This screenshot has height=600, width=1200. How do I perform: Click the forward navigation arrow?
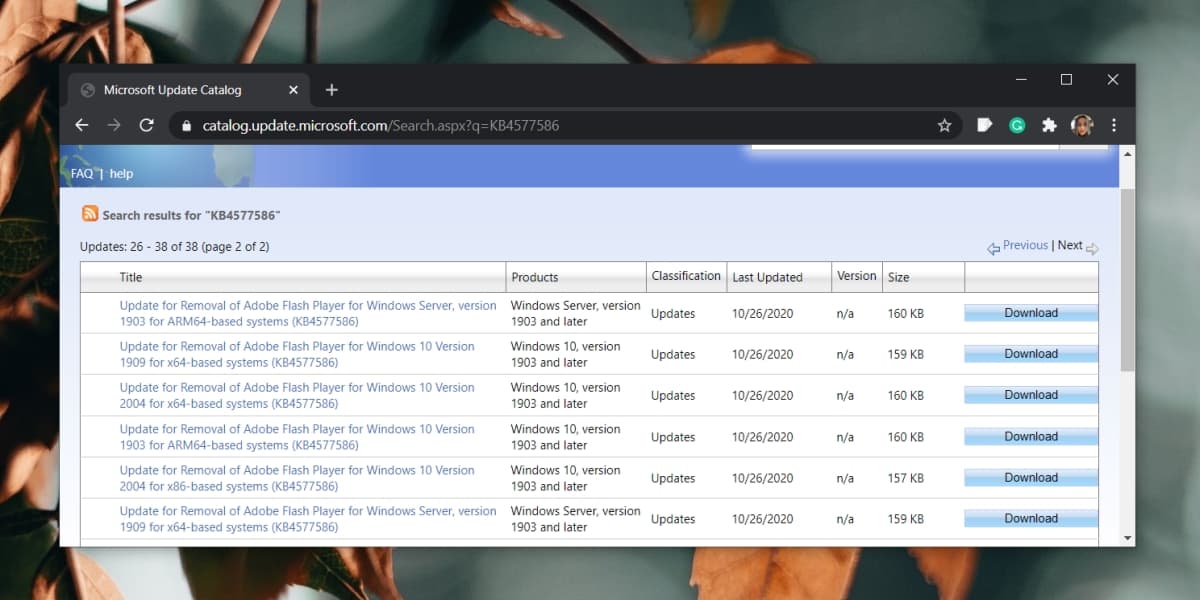114,125
